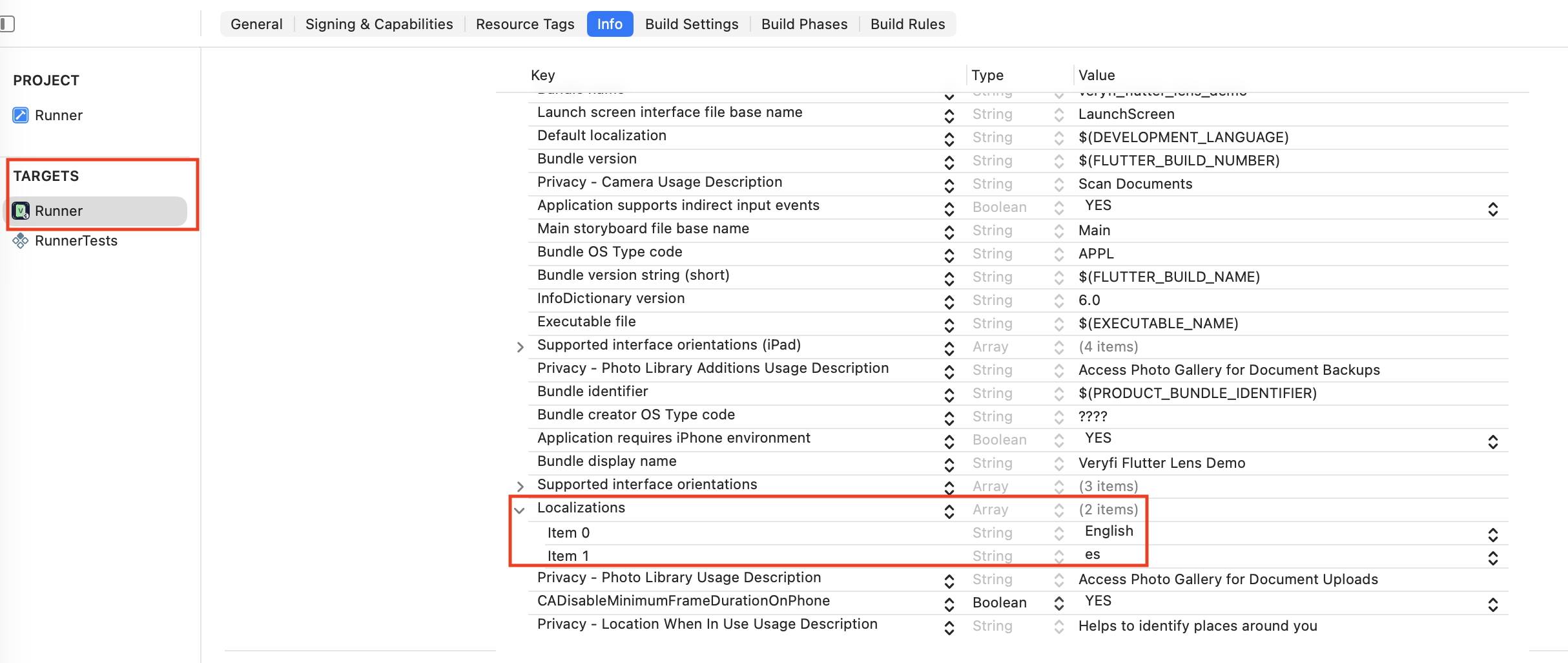The height and width of the screenshot is (663, 1568).
Task: Open the English value dropdown for Item 0
Action: tap(1493, 534)
